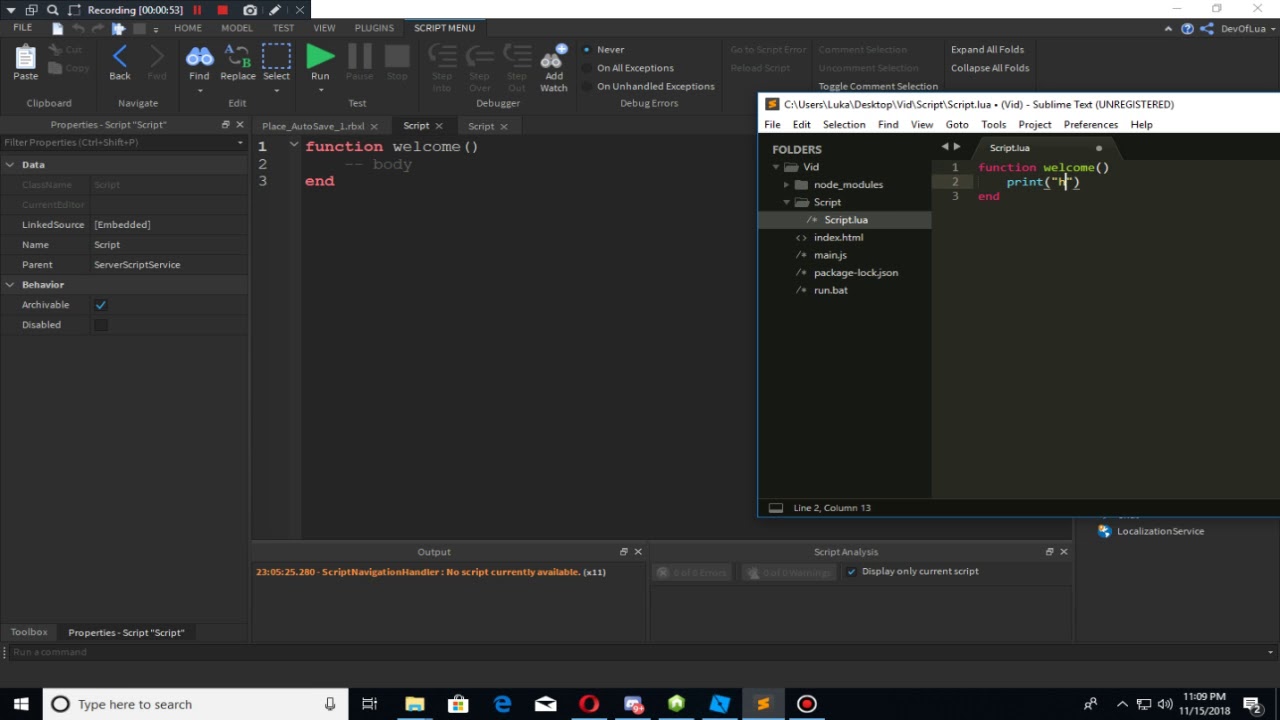This screenshot has height=720, width=1280.
Task: Open run.bat in Sublime sidebar
Action: (x=830, y=290)
